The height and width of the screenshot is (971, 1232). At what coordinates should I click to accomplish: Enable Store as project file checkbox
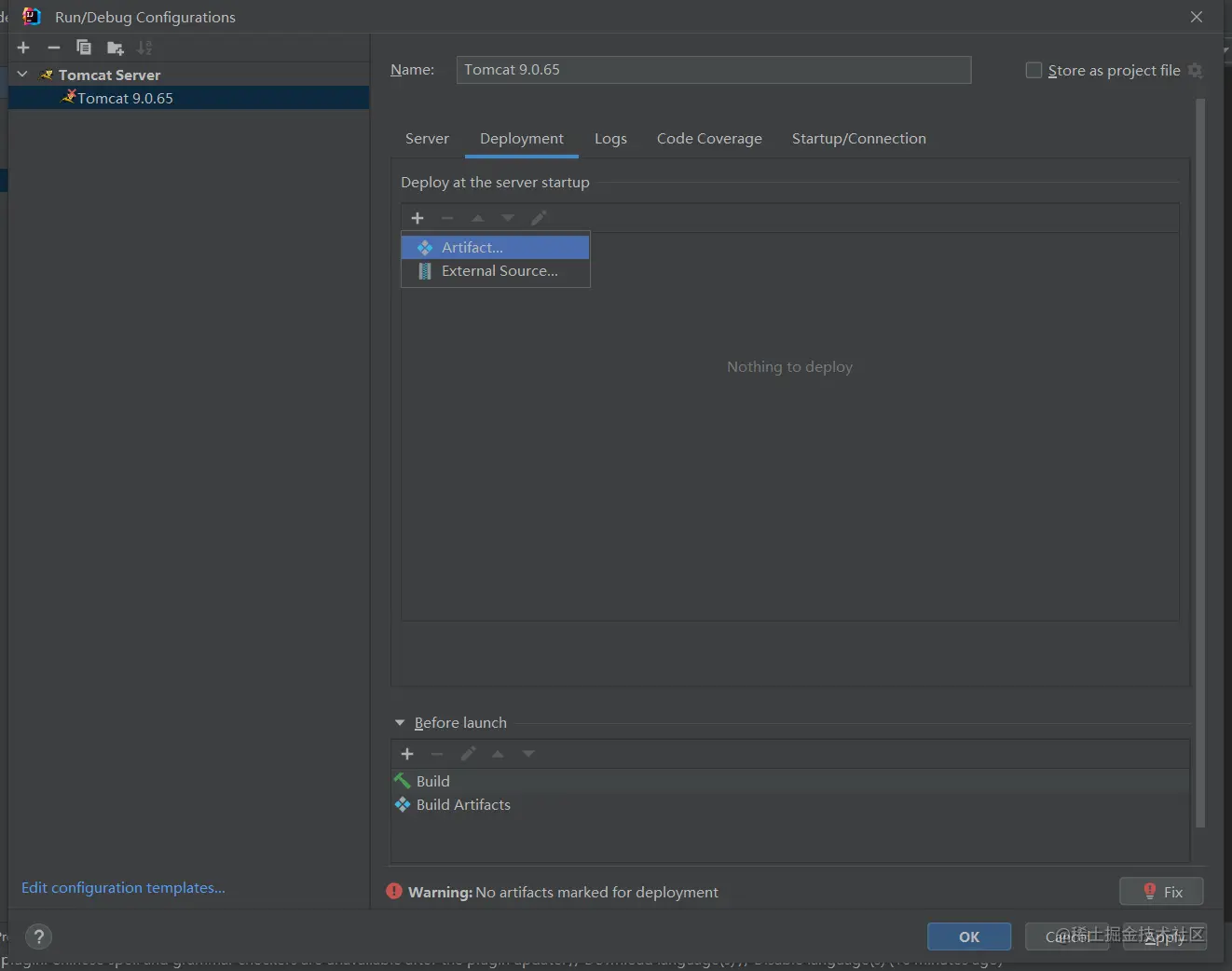[1034, 71]
